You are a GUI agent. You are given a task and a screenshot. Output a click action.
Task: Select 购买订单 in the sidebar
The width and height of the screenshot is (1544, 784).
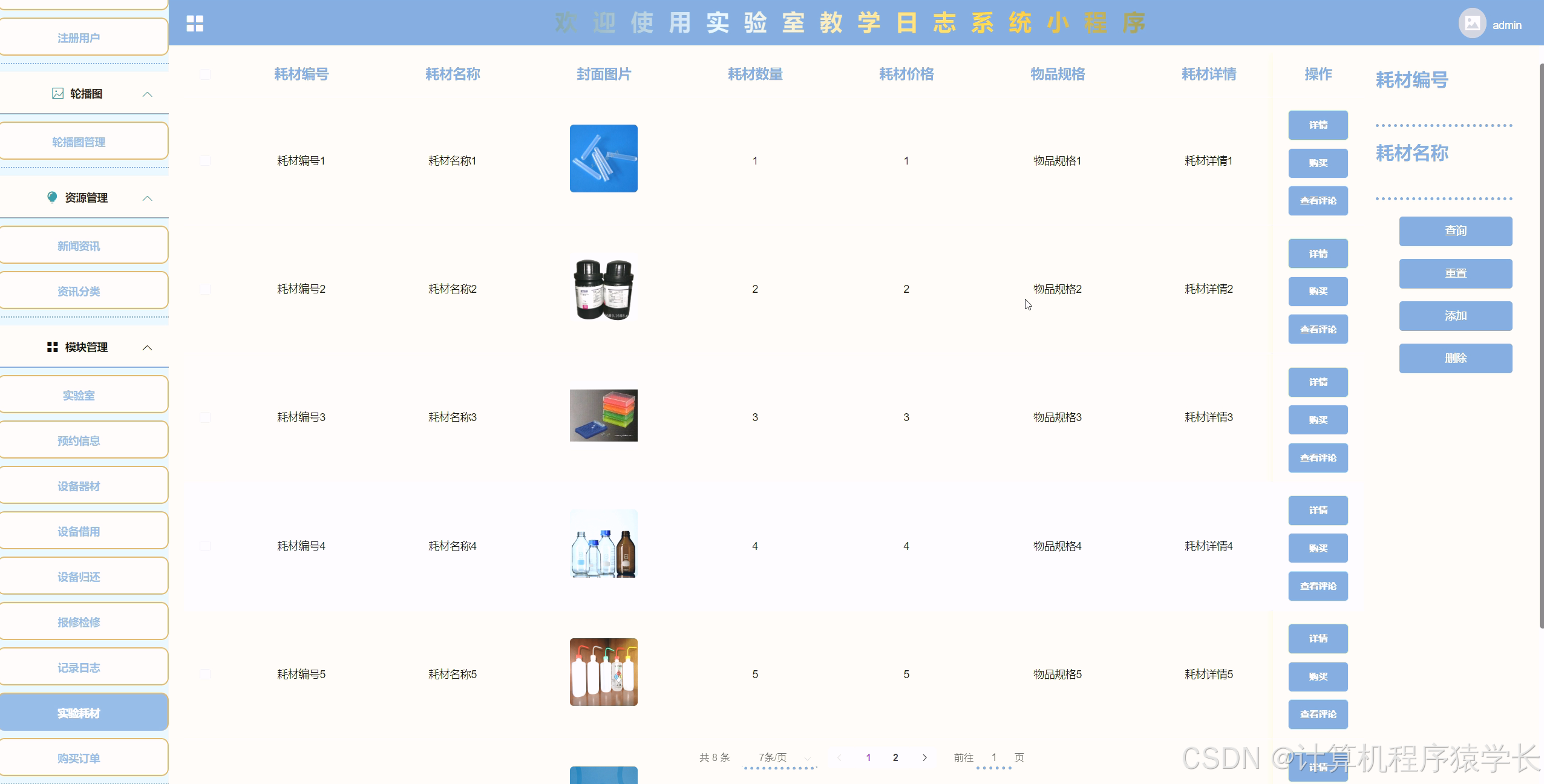pyautogui.click(x=83, y=758)
